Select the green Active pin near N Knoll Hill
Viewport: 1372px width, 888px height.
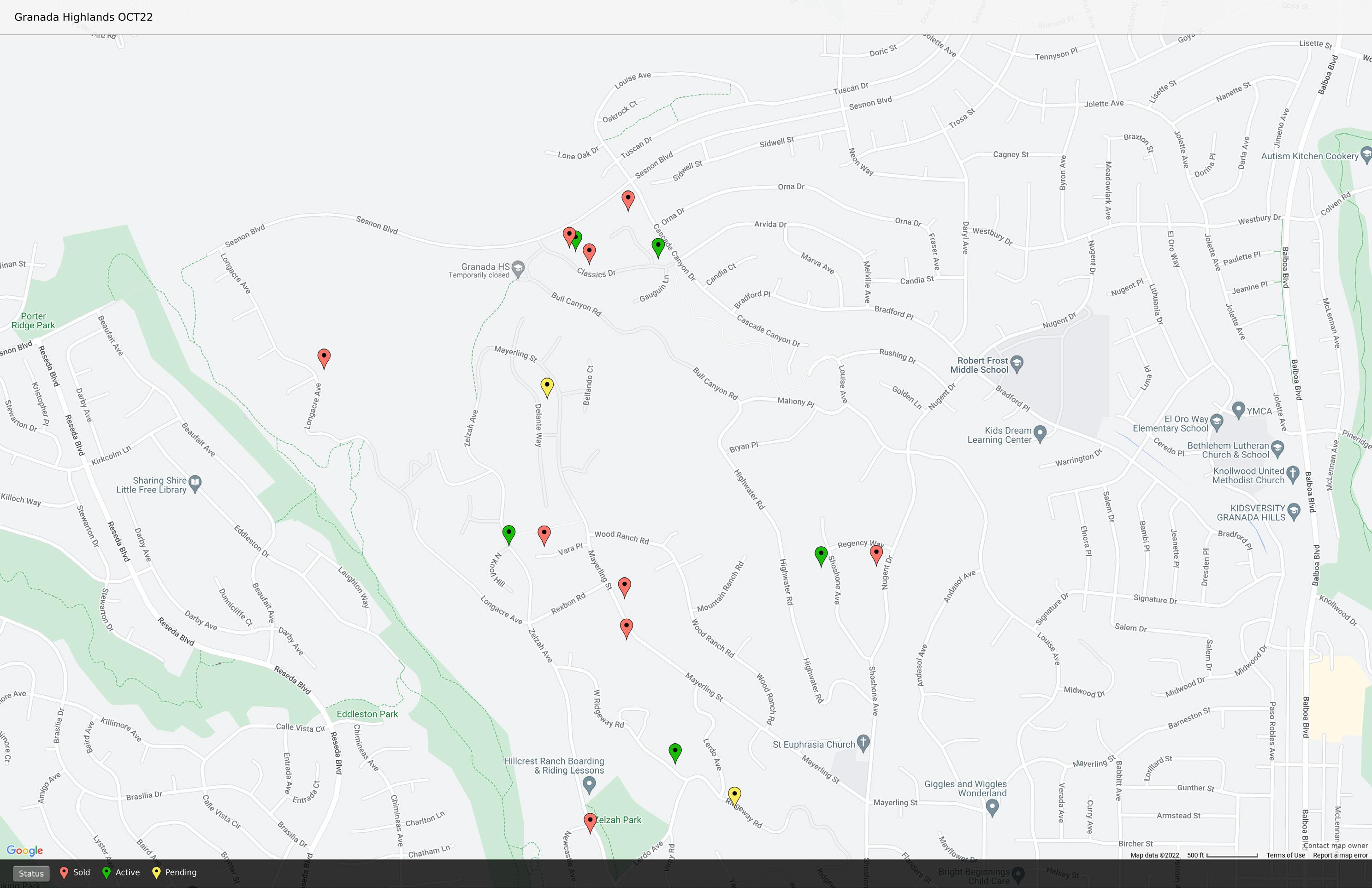pyautogui.click(x=509, y=533)
